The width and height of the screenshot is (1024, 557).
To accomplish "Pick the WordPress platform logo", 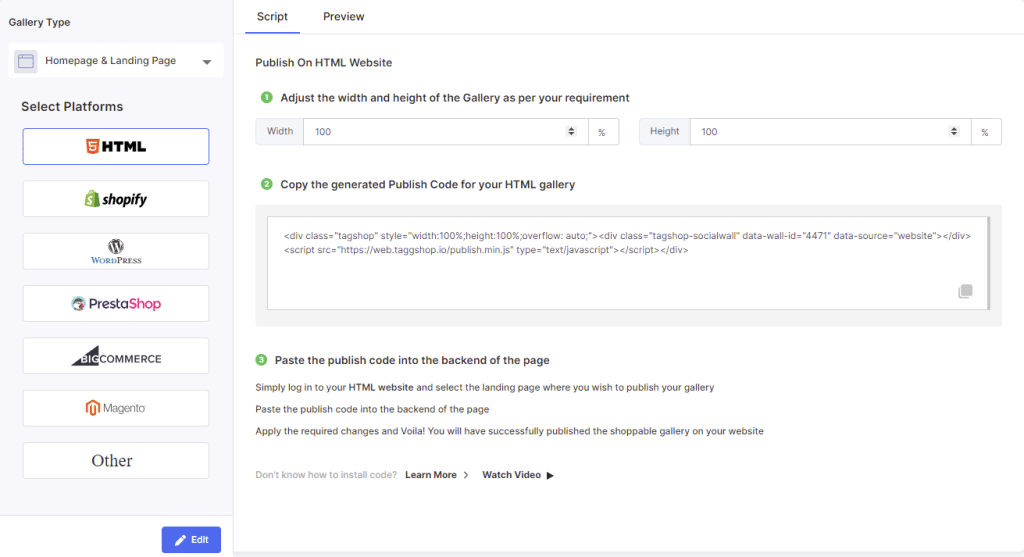I will [x=116, y=251].
